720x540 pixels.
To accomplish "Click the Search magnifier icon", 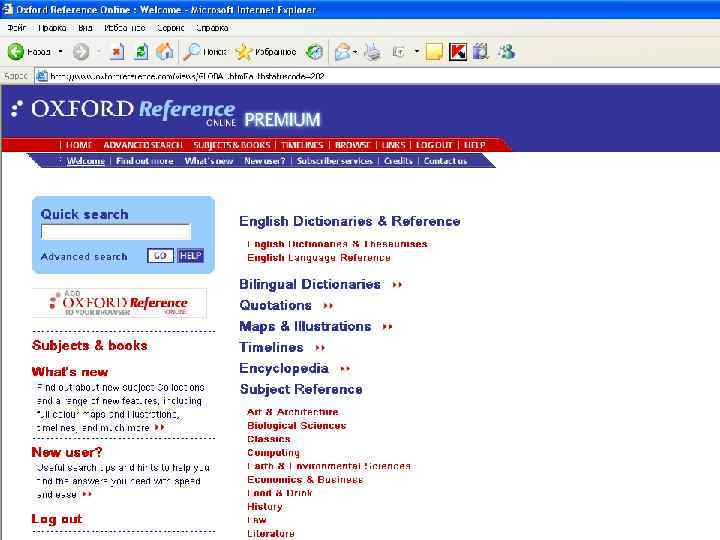I will coord(191,51).
